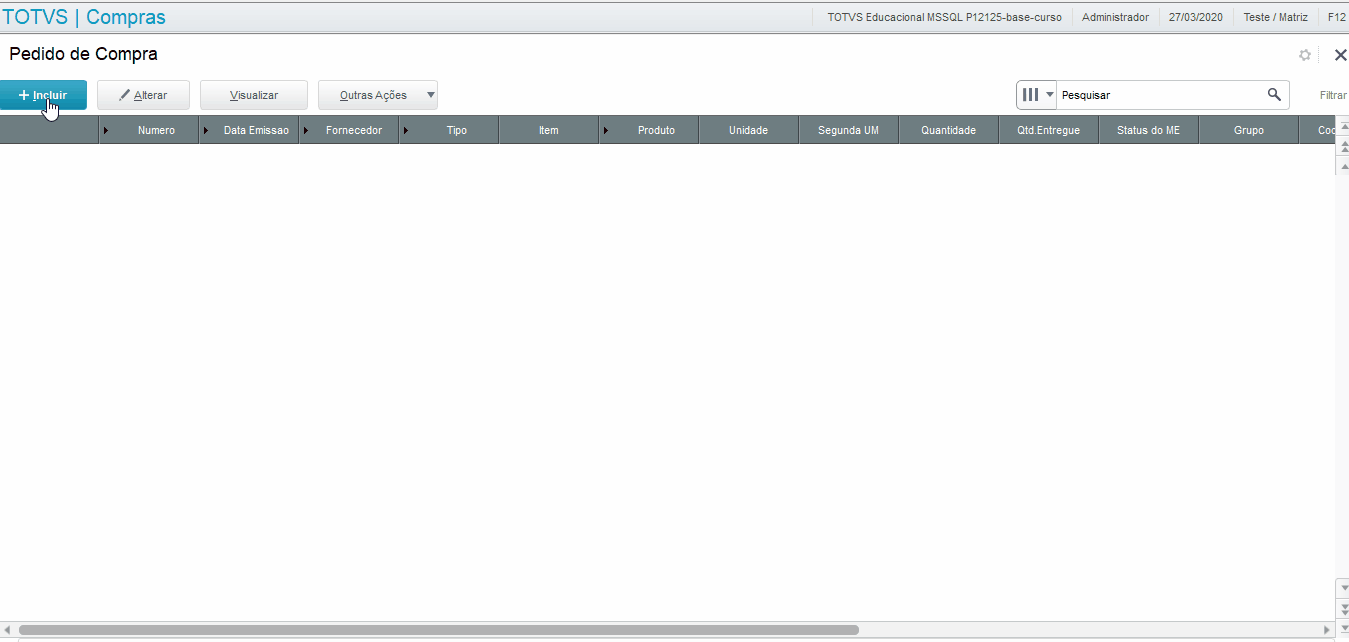Click the sort arrow in the Produto column
Screen dimensions: 1349x642
coord(606,131)
